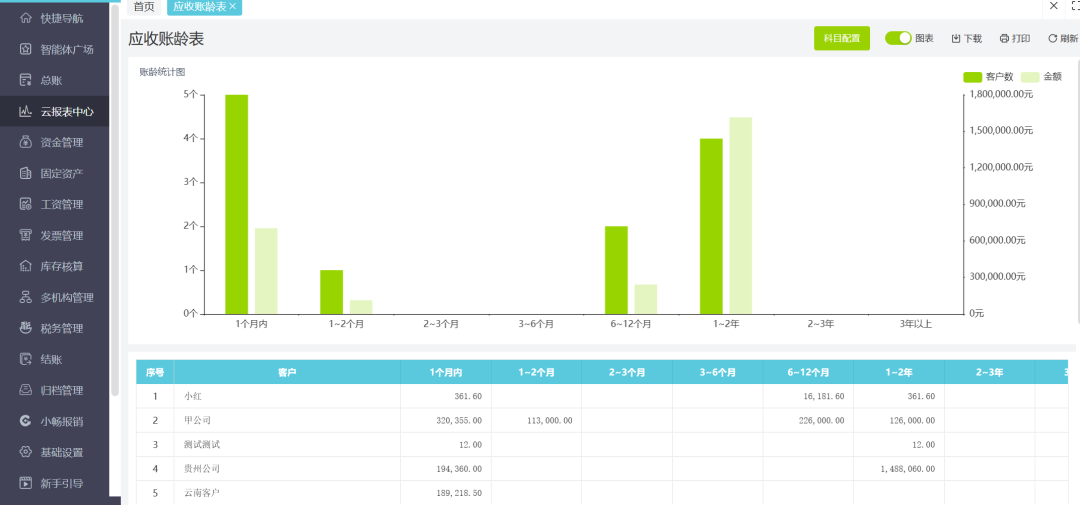Click the 下载 download icon

956,38
